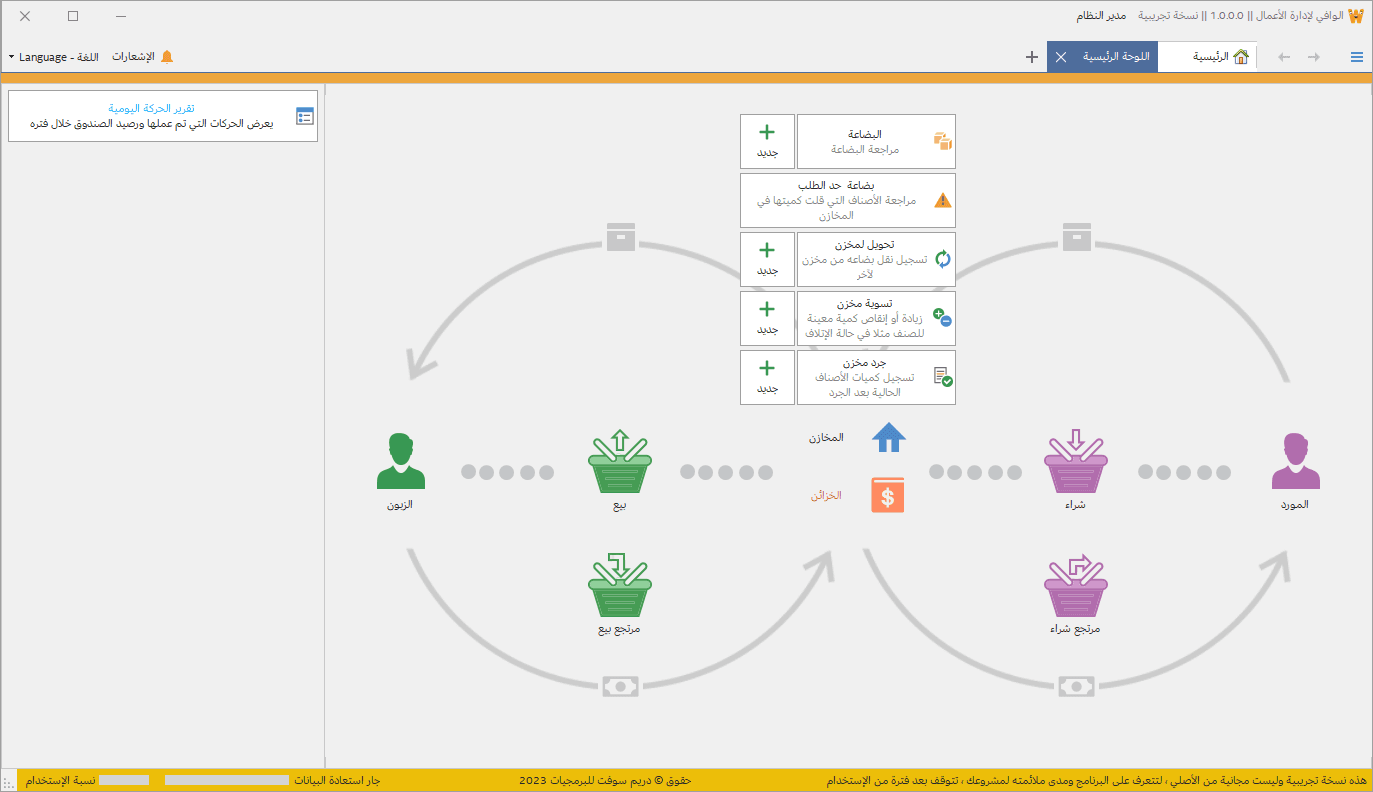
Task: Create new inventory count (جديد)
Action: tap(767, 377)
